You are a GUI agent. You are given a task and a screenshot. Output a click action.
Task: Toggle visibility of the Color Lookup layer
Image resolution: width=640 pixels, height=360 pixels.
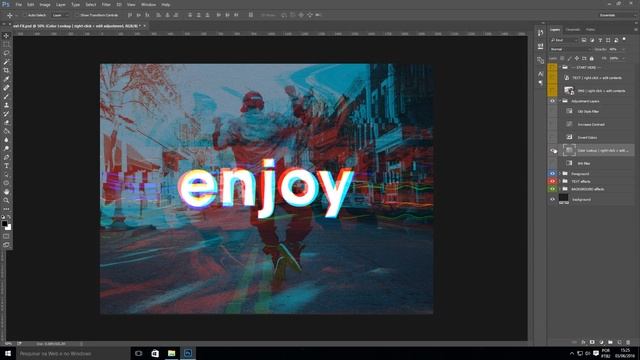tap(553, 151)
